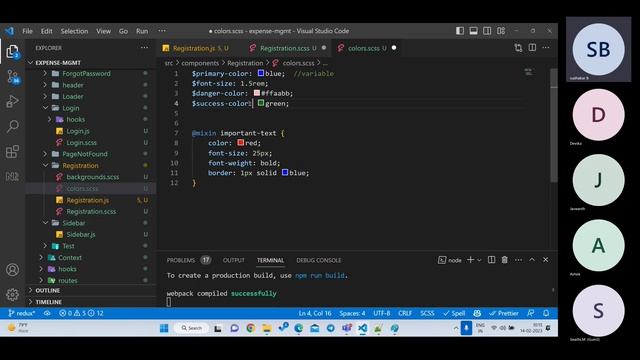Screen dimensions: 640x360
Task: Open the Run and Debug view
Action: pyautogui.click(x=12, y=101)
